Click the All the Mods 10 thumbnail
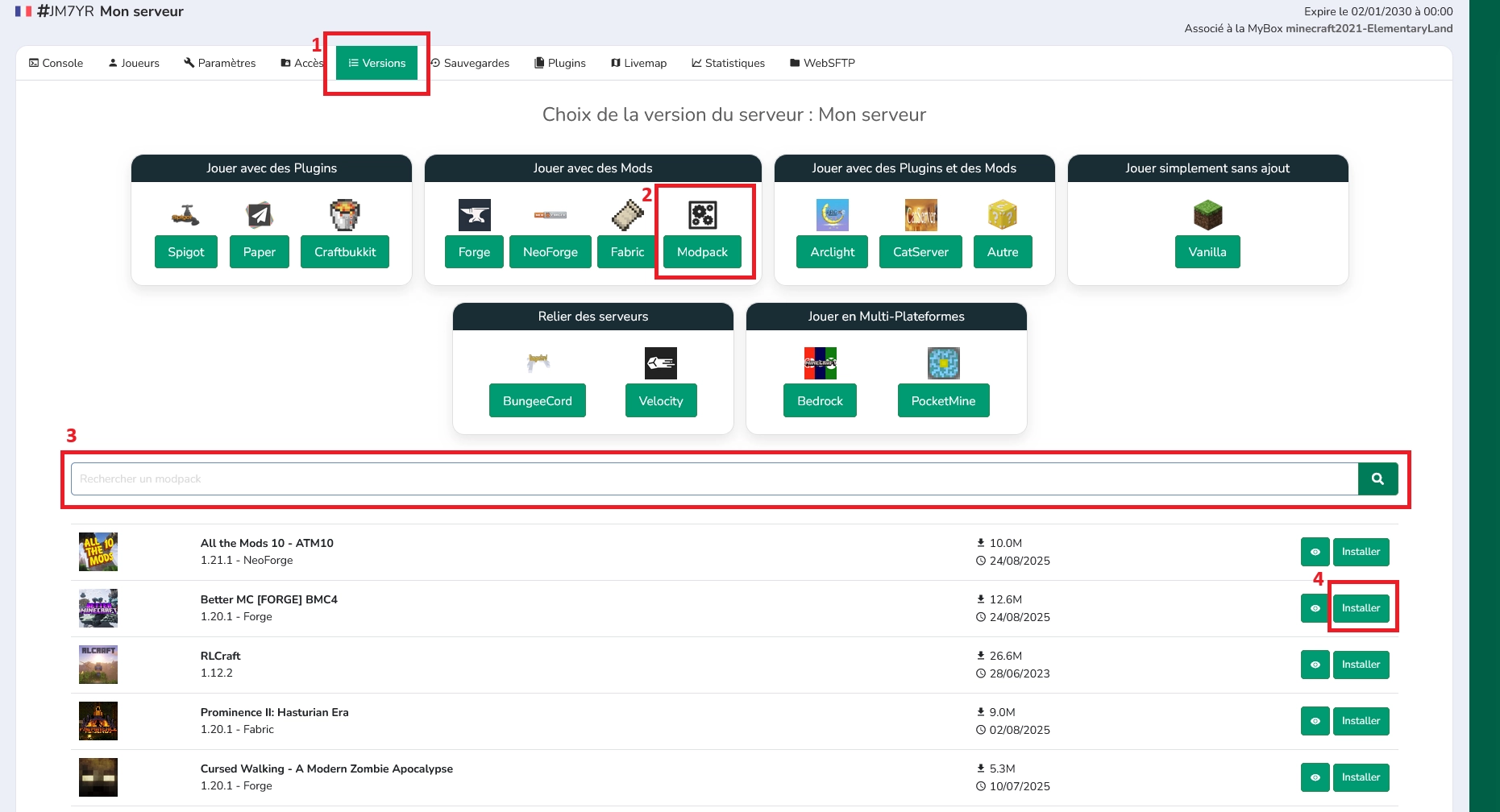 [x=98, y=552]
